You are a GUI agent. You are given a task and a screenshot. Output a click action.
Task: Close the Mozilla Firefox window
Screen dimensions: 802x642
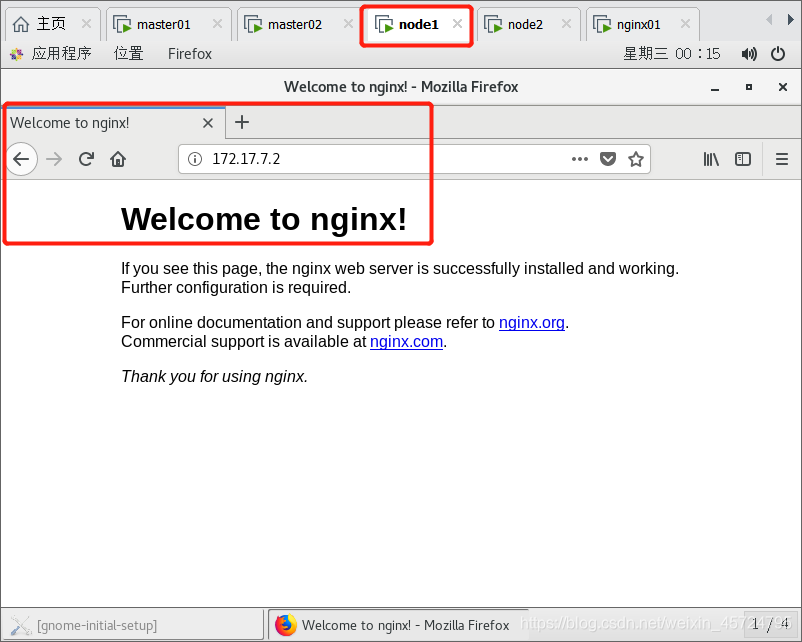coord(783,87)
